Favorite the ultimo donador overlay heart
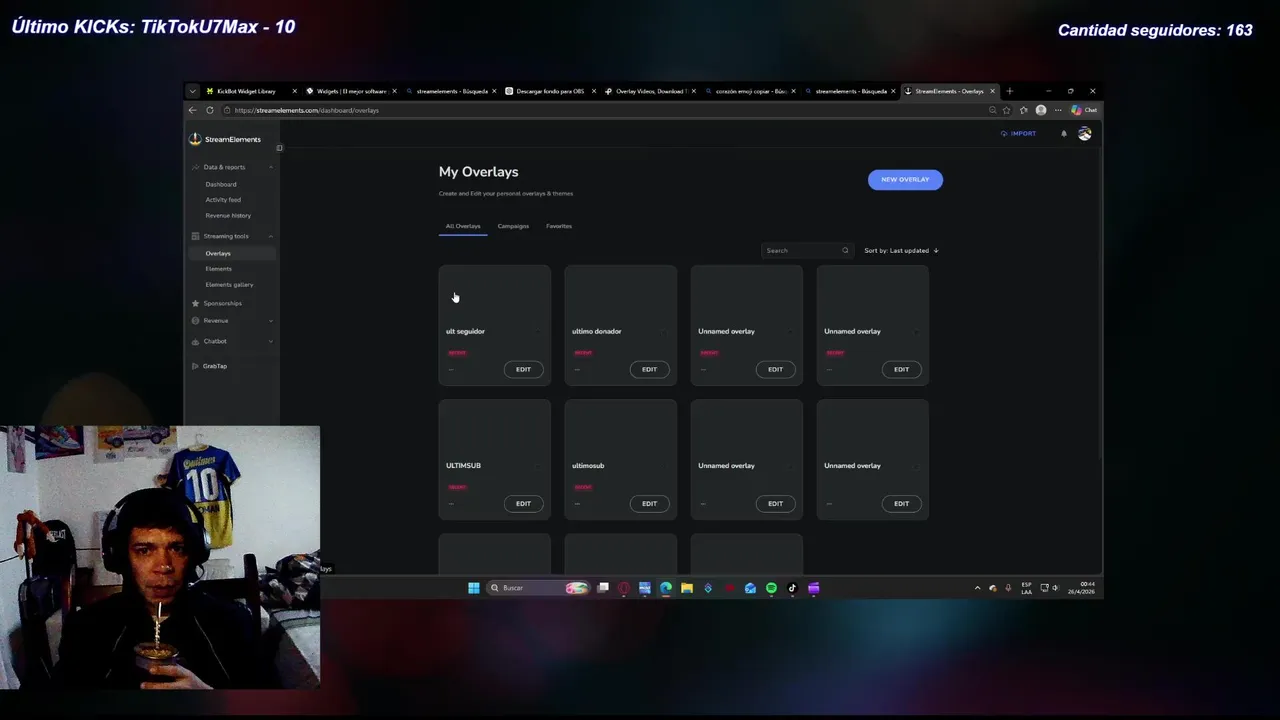Viewport: 1280px width, 720px height. tap(664, 331)
